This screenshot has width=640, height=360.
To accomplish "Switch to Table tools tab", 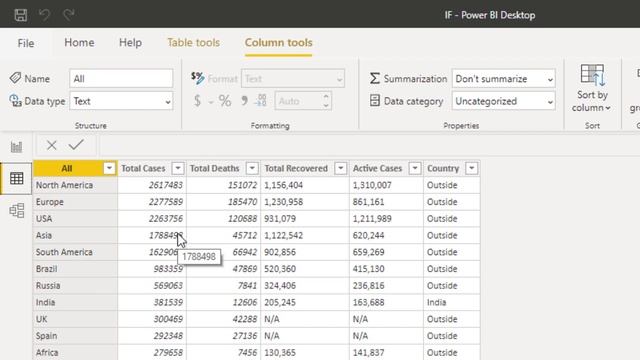I will [x=193, y=42].
